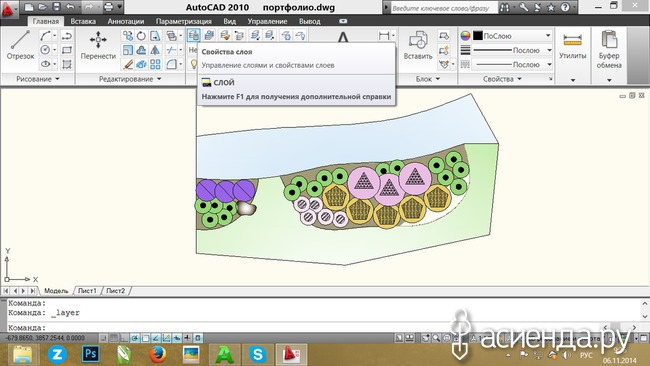Switch to the Лист1 layout tab

point(87,291)
